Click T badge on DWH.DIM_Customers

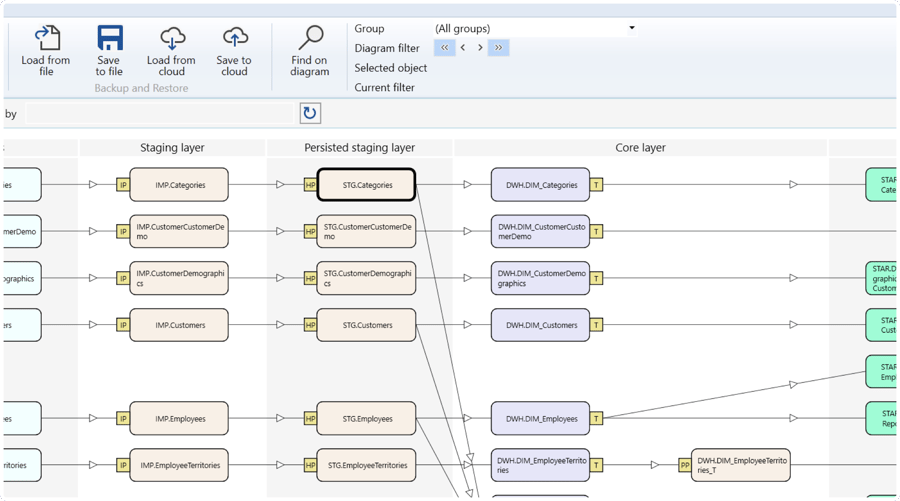(596, 325)
